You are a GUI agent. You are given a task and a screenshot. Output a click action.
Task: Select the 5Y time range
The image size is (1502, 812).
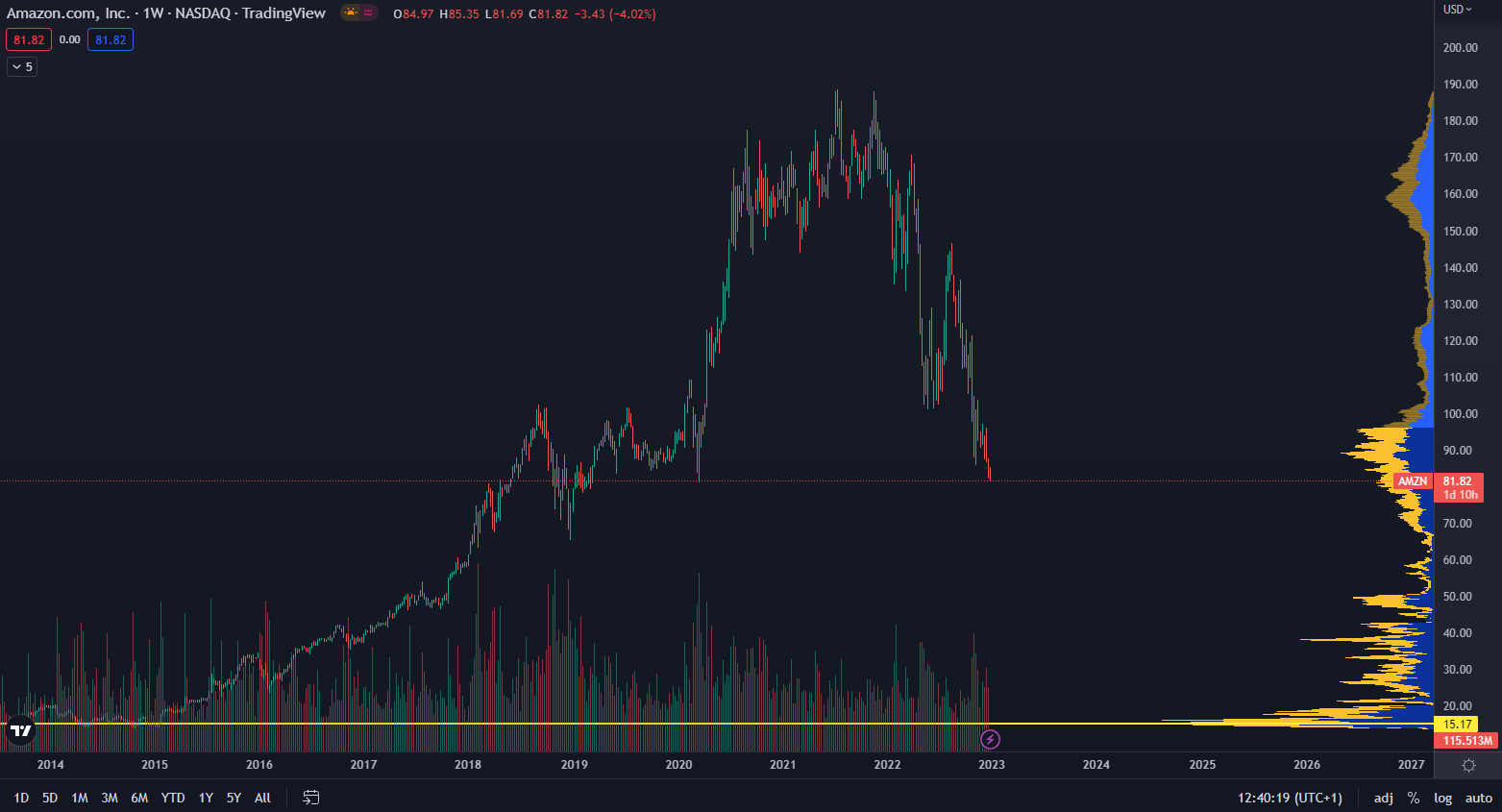pos(234,798)
